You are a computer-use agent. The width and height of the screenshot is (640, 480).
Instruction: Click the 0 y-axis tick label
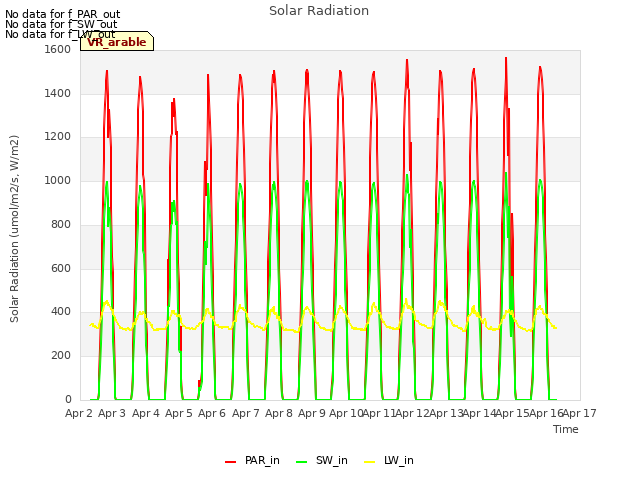[68, 399]
